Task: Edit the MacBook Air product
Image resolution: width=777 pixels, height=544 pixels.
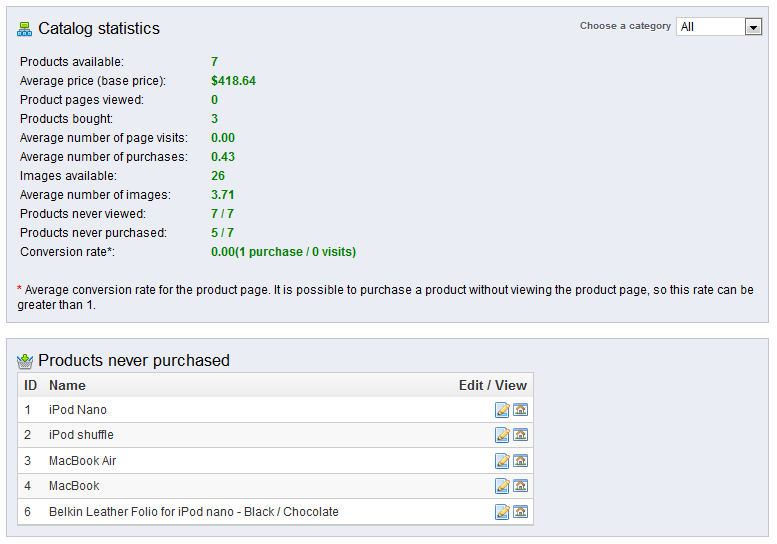Action: click(x=502, y=461)
